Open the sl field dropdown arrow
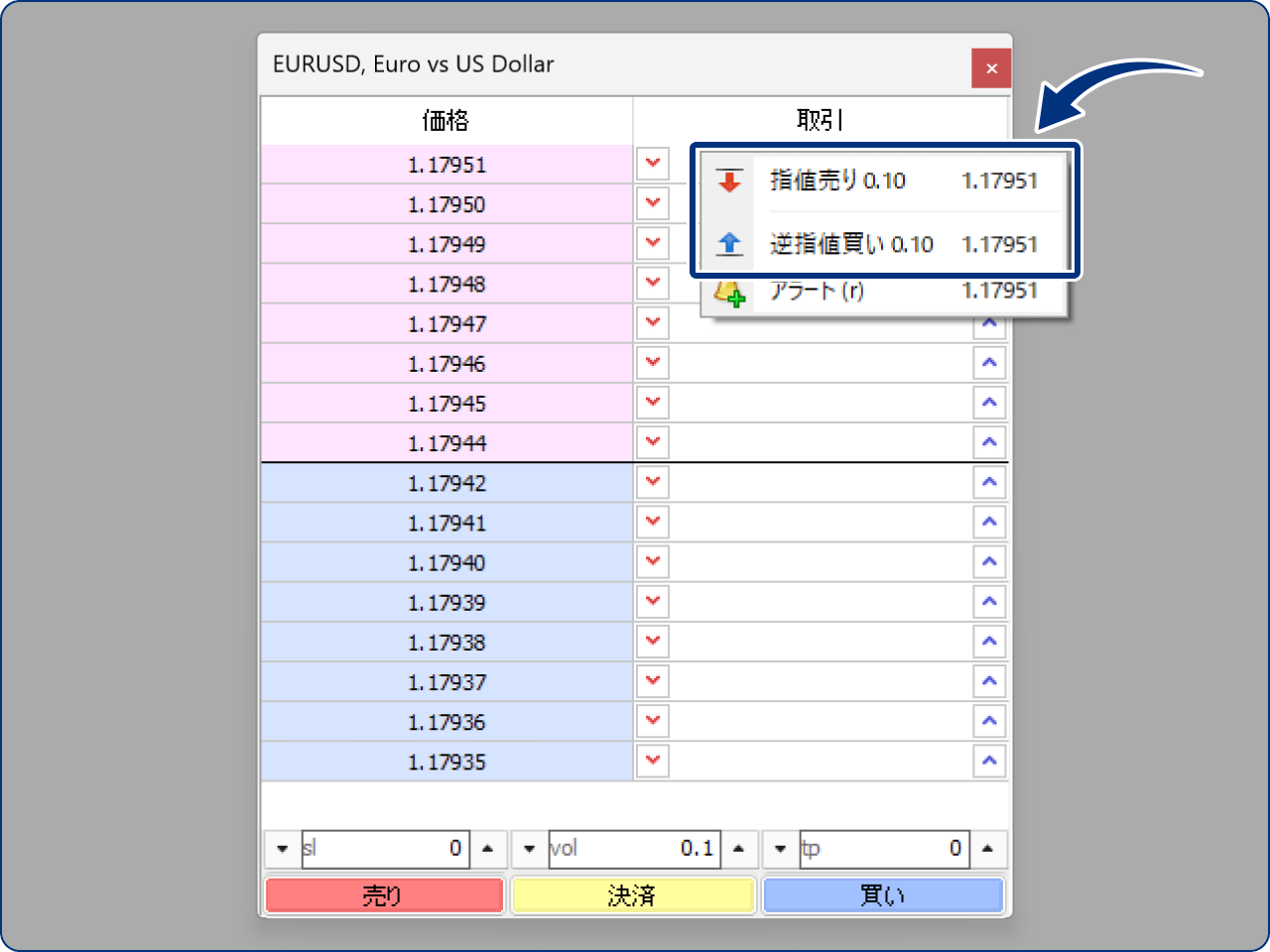The image size is (1270, 952). click(282, 849)
